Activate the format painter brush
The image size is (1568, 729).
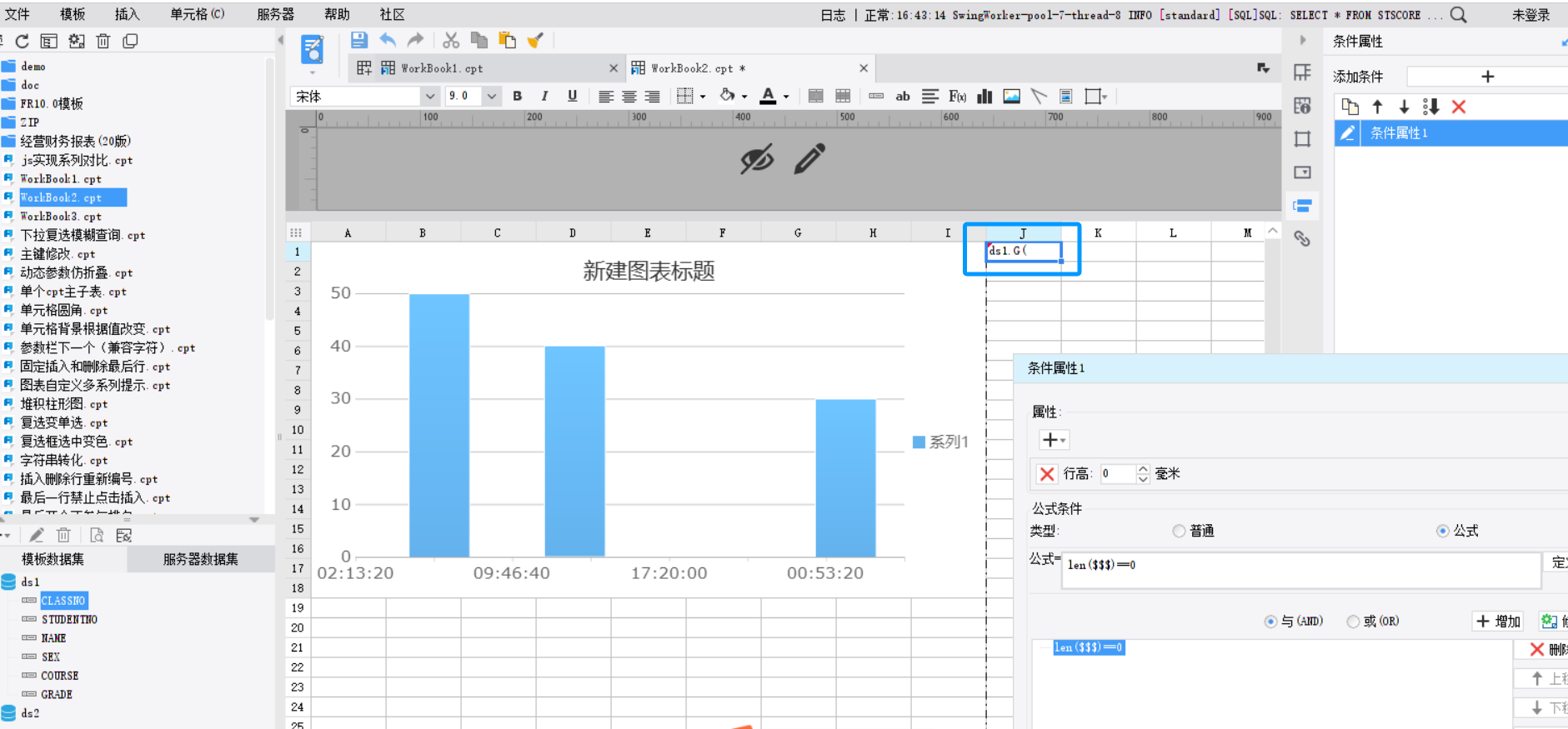pyautogui.click(x=535, y=40)
